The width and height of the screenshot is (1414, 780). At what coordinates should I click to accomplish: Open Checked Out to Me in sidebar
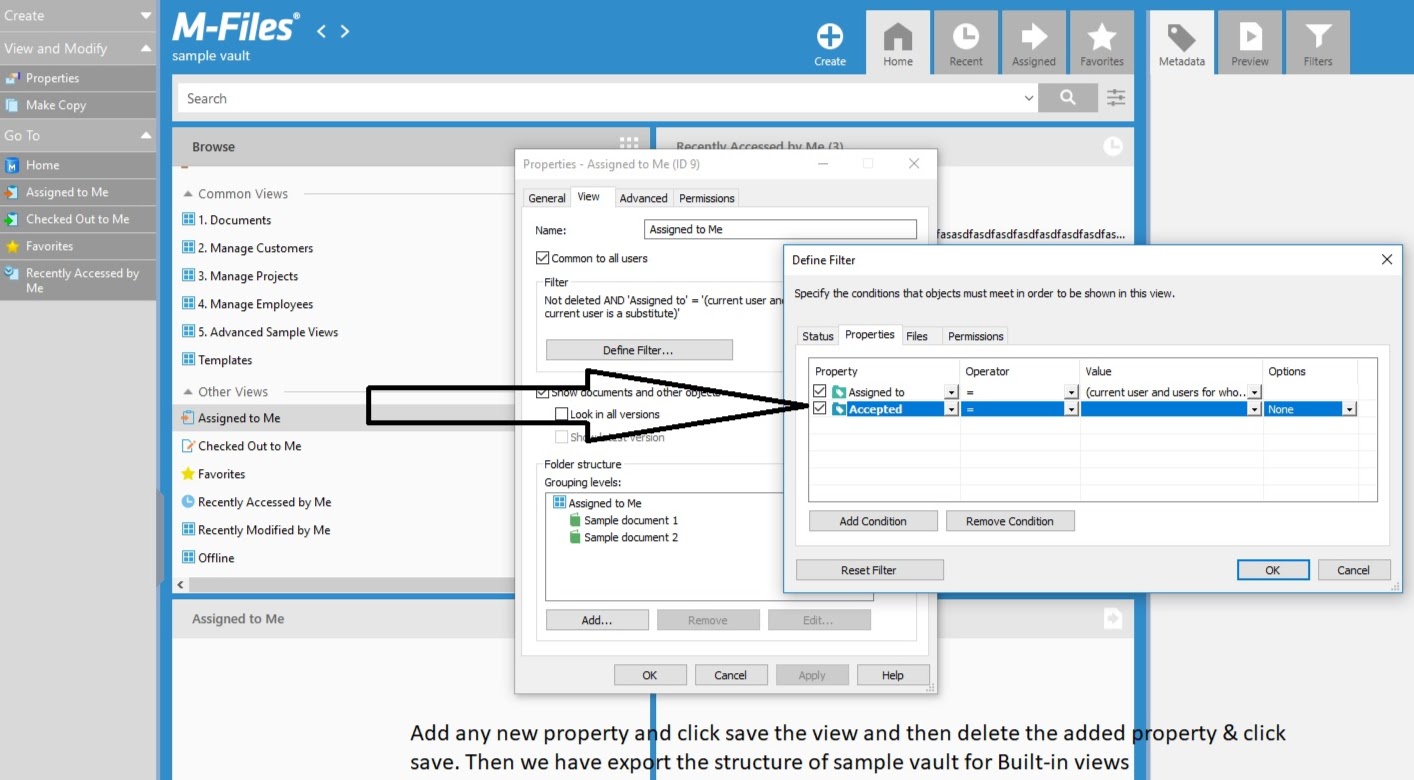coord(78,219)
